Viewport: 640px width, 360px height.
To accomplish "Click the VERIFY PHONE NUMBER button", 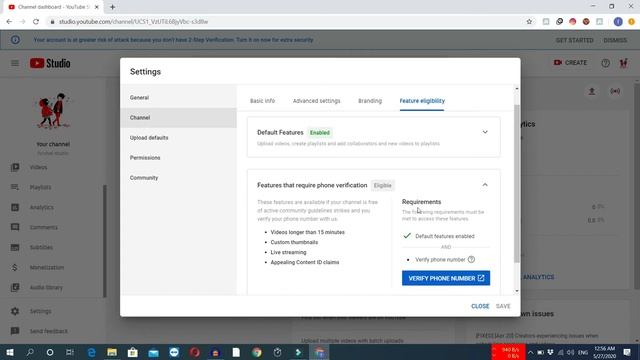I will [446, 278].
